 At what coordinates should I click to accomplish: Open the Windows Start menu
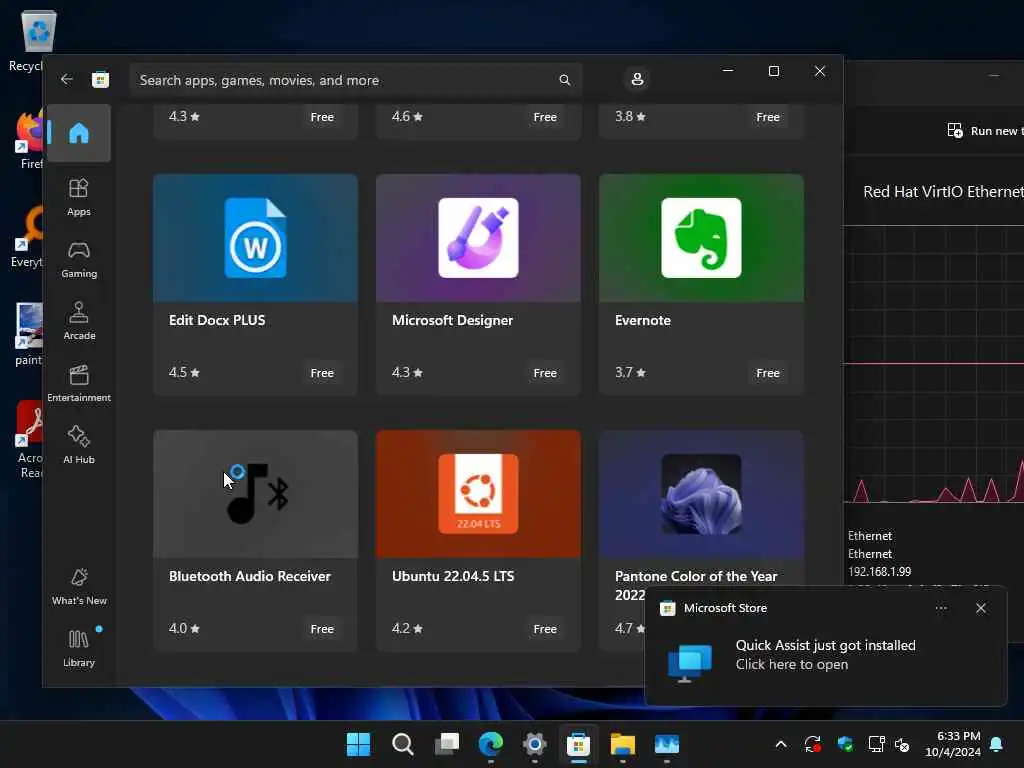(358, 744)
